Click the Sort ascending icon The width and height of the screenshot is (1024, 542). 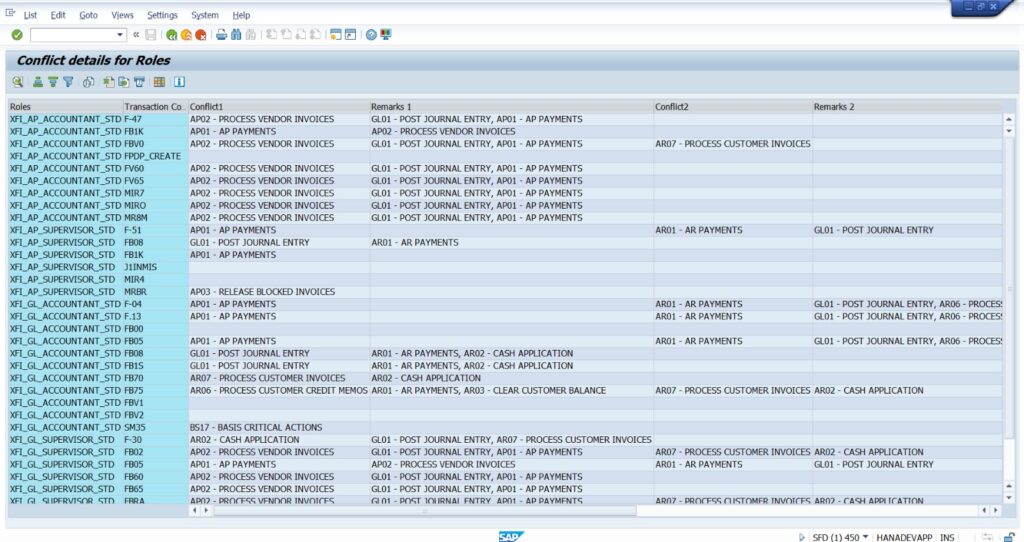[x=38, y=82]
